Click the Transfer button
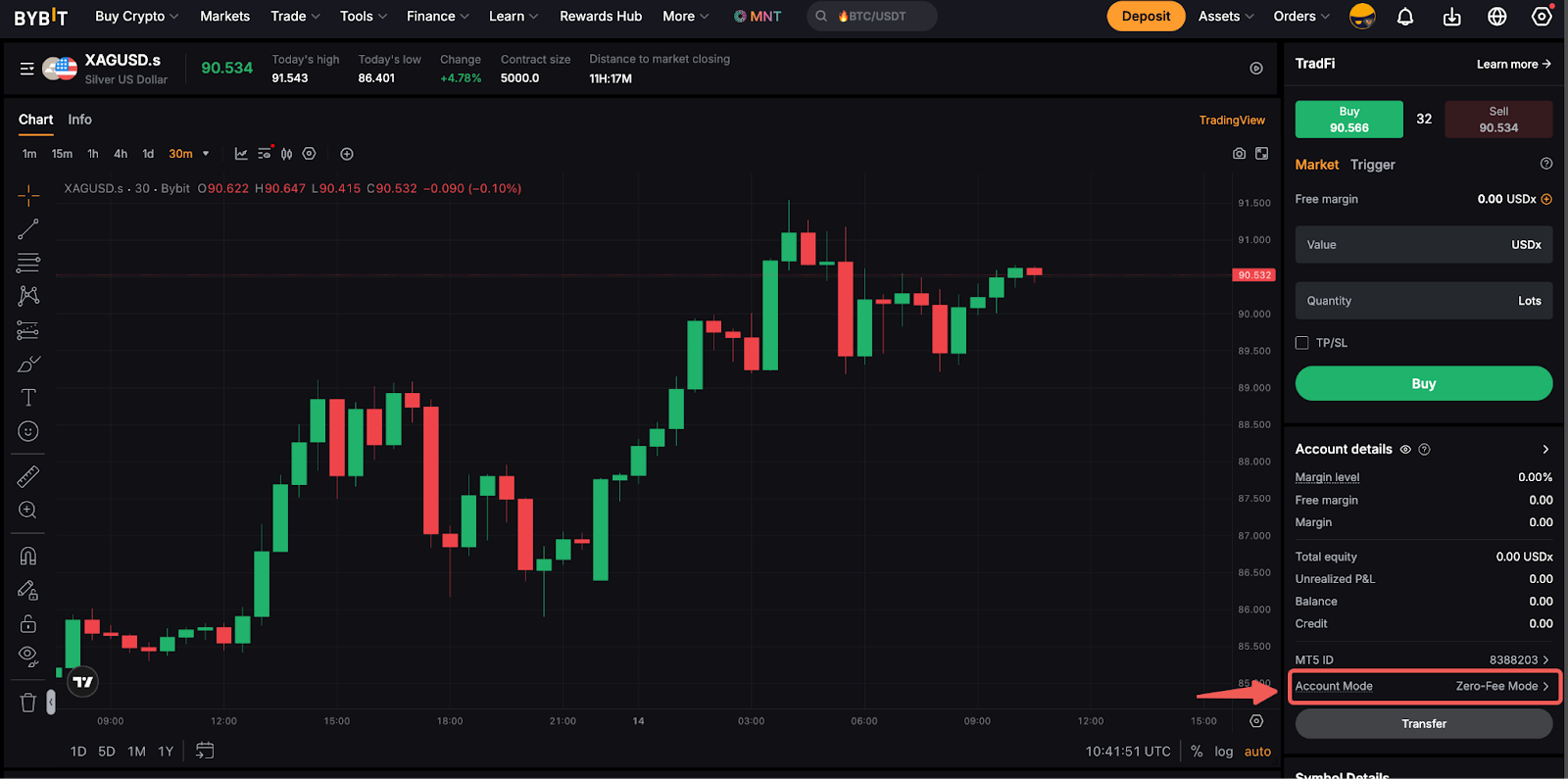The width and height of the screenshot is (1568, 779). (x=1423, y=724)
